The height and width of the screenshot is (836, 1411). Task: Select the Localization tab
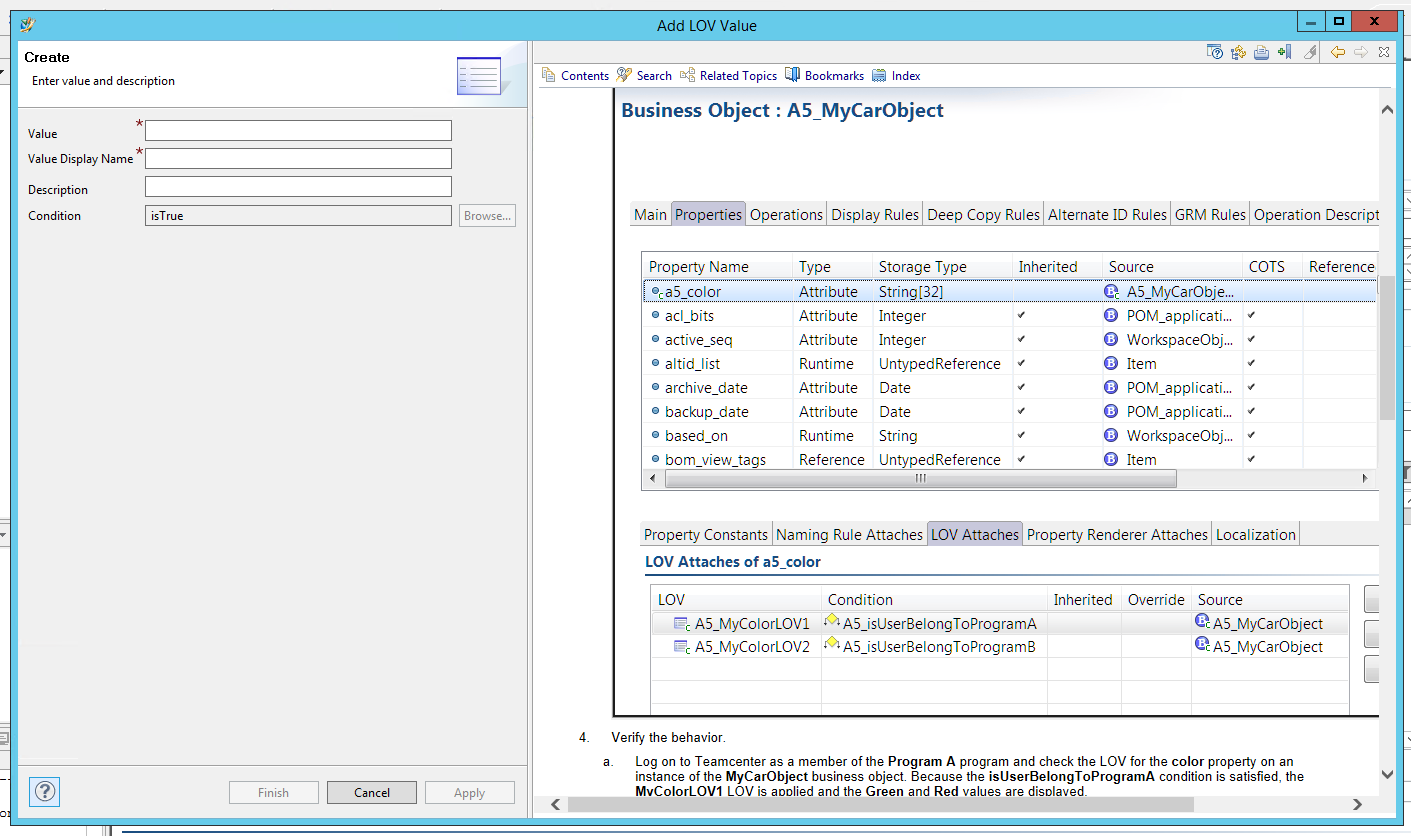click(x=1256, y=534)
